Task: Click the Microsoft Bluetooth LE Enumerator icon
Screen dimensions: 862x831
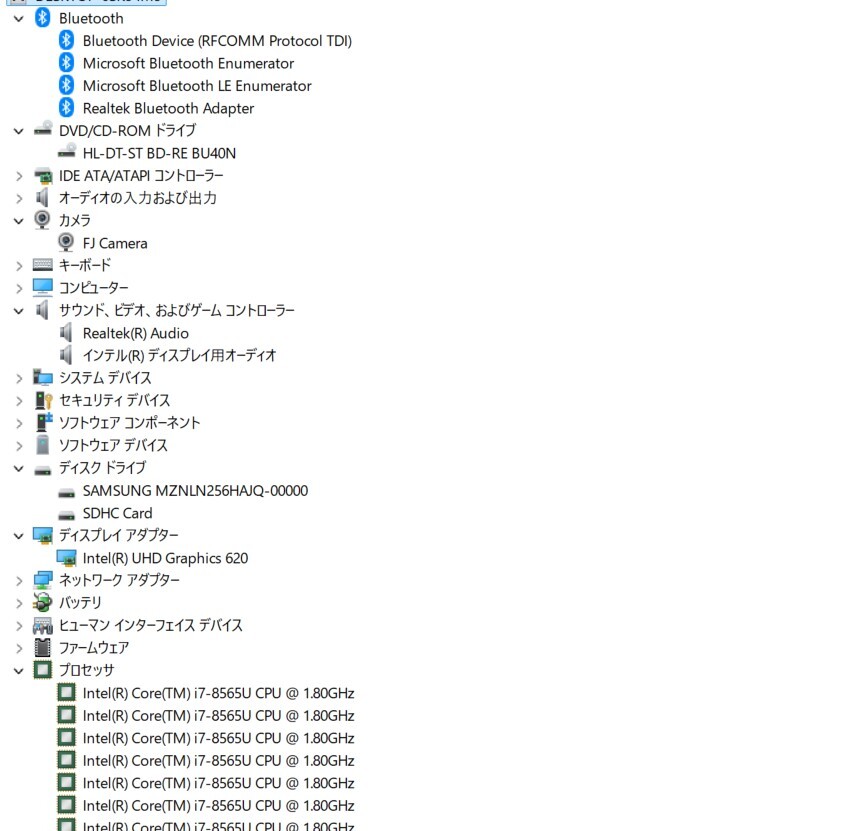Action: [x=67, y=85]
